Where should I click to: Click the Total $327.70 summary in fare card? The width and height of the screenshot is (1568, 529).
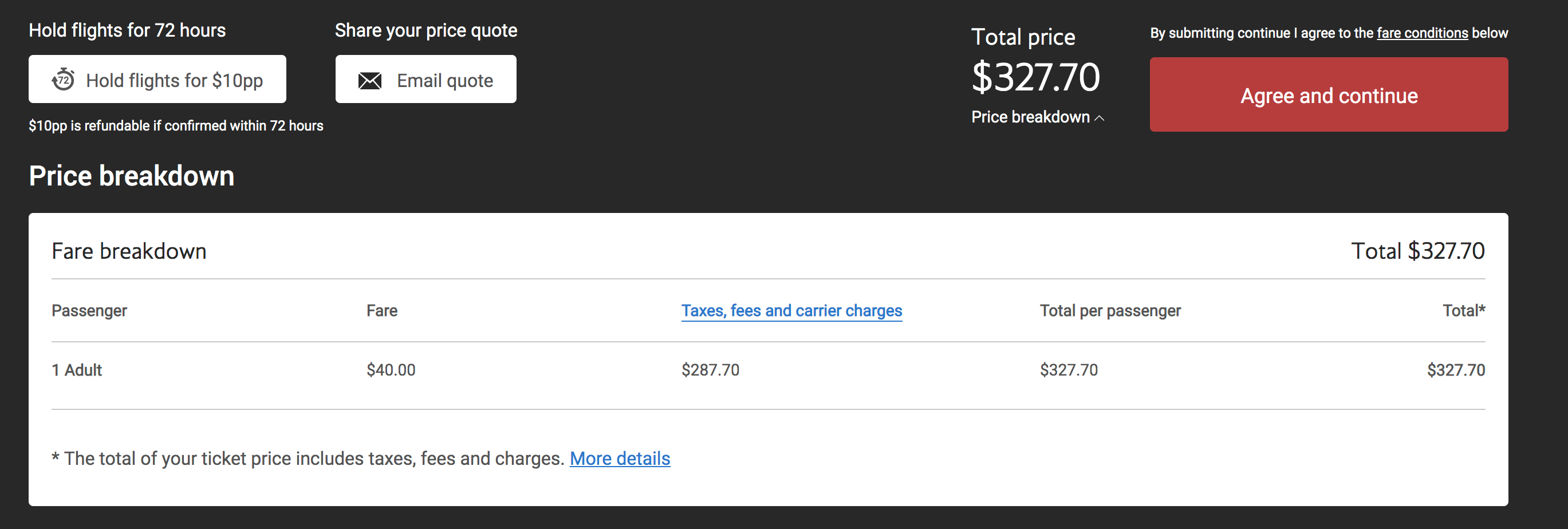pyautogui.click(x=1417, y=251)
